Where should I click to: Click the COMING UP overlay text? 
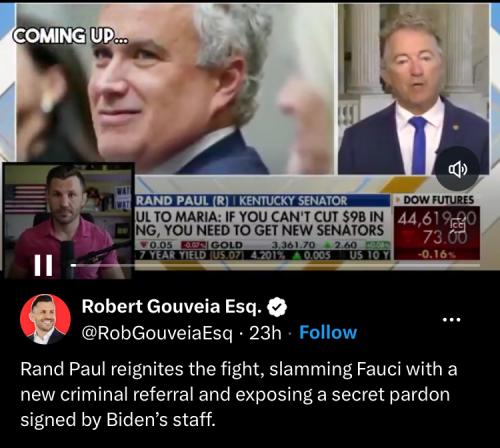click(x=70, y=36)
